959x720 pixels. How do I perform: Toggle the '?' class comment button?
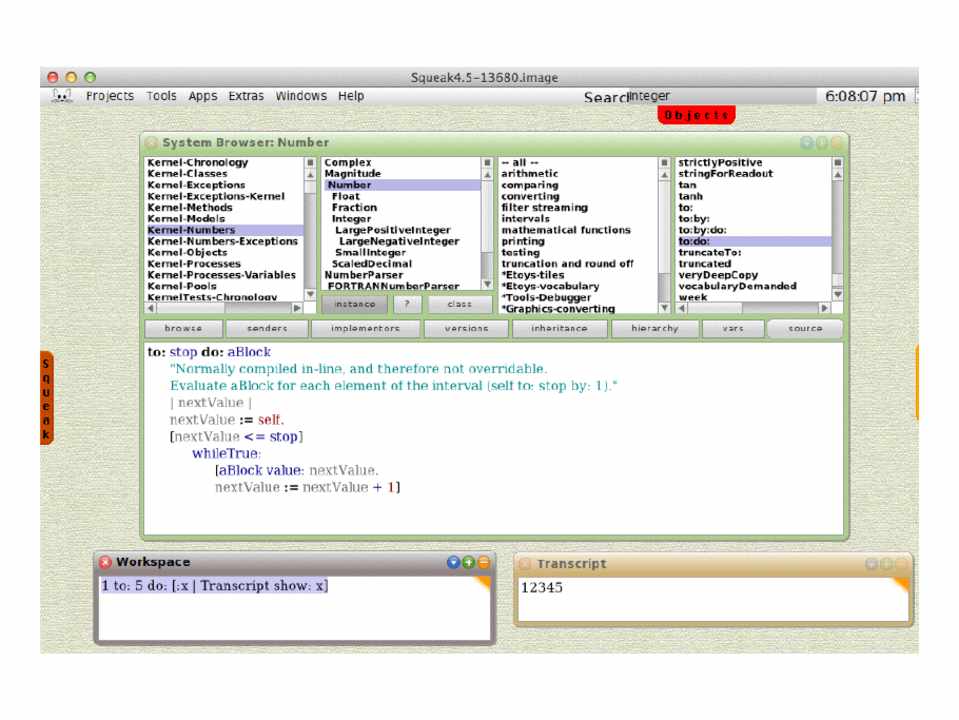[x=406, y=304]
